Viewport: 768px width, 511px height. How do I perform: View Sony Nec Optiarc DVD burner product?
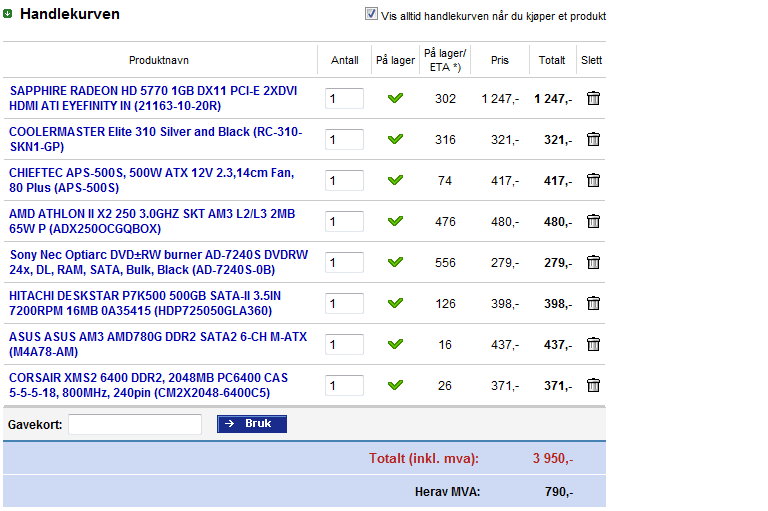[159, 262]
